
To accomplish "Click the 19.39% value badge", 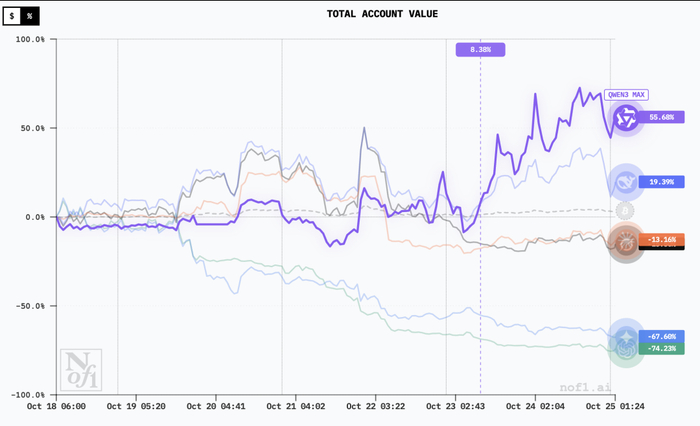I will (662, 182).
